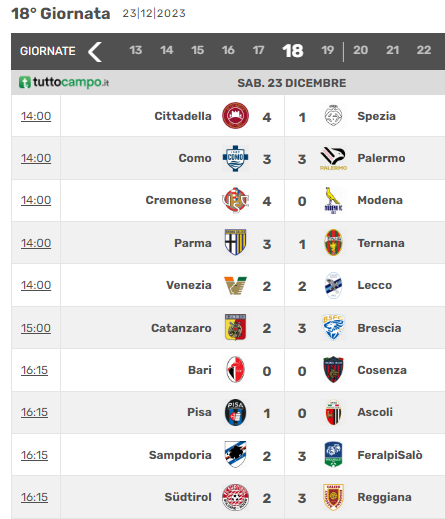Click the Sampdoria crest
The width and height of the screenshot is (445, 519).
235,454
